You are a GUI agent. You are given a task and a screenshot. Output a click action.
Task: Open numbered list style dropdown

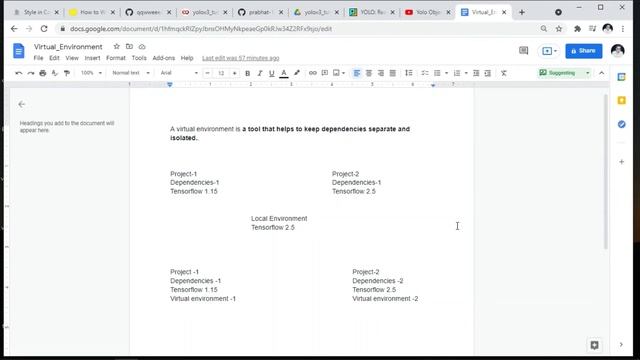coord(466,73)
